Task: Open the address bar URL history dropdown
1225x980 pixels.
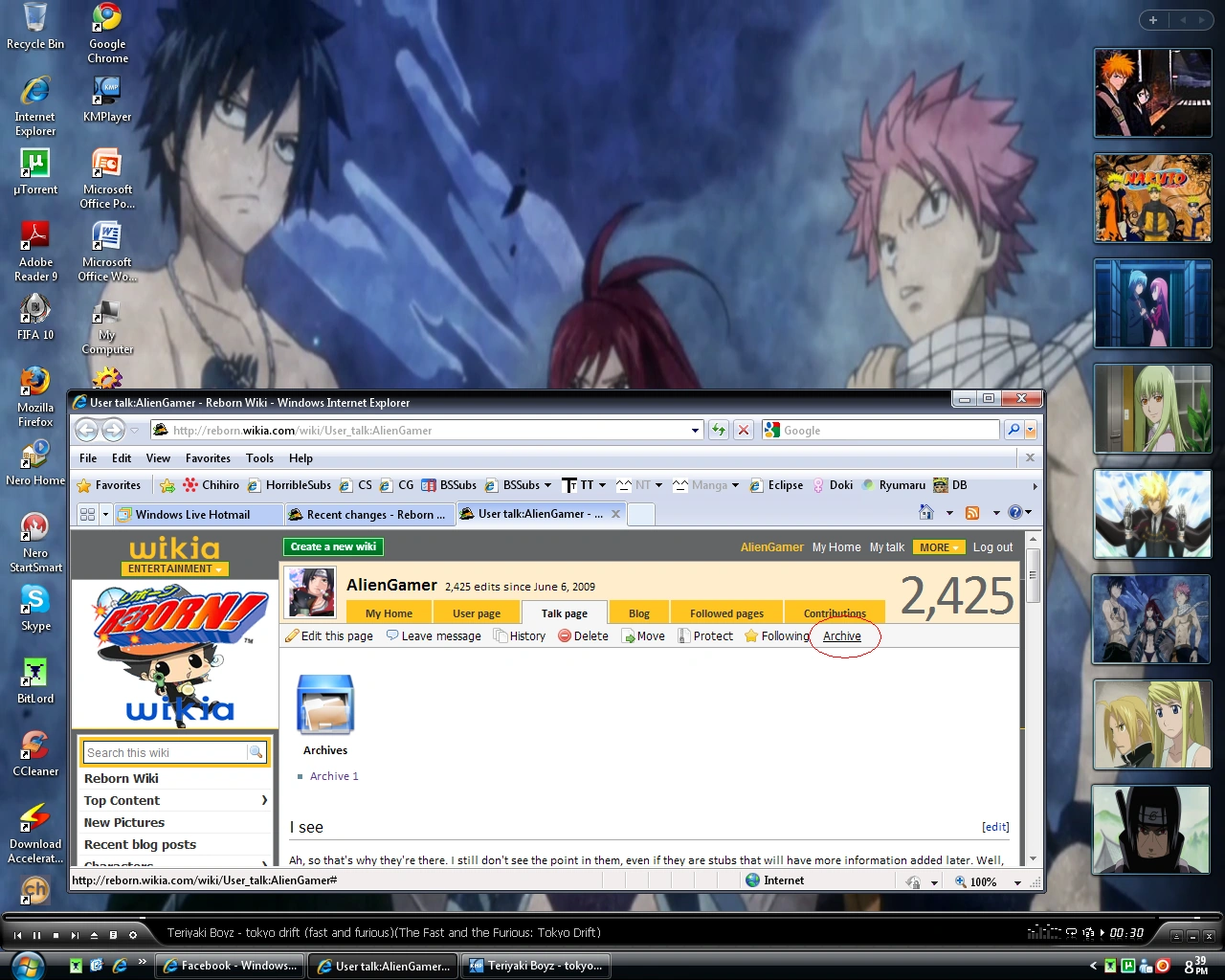Action: point(696,431)
